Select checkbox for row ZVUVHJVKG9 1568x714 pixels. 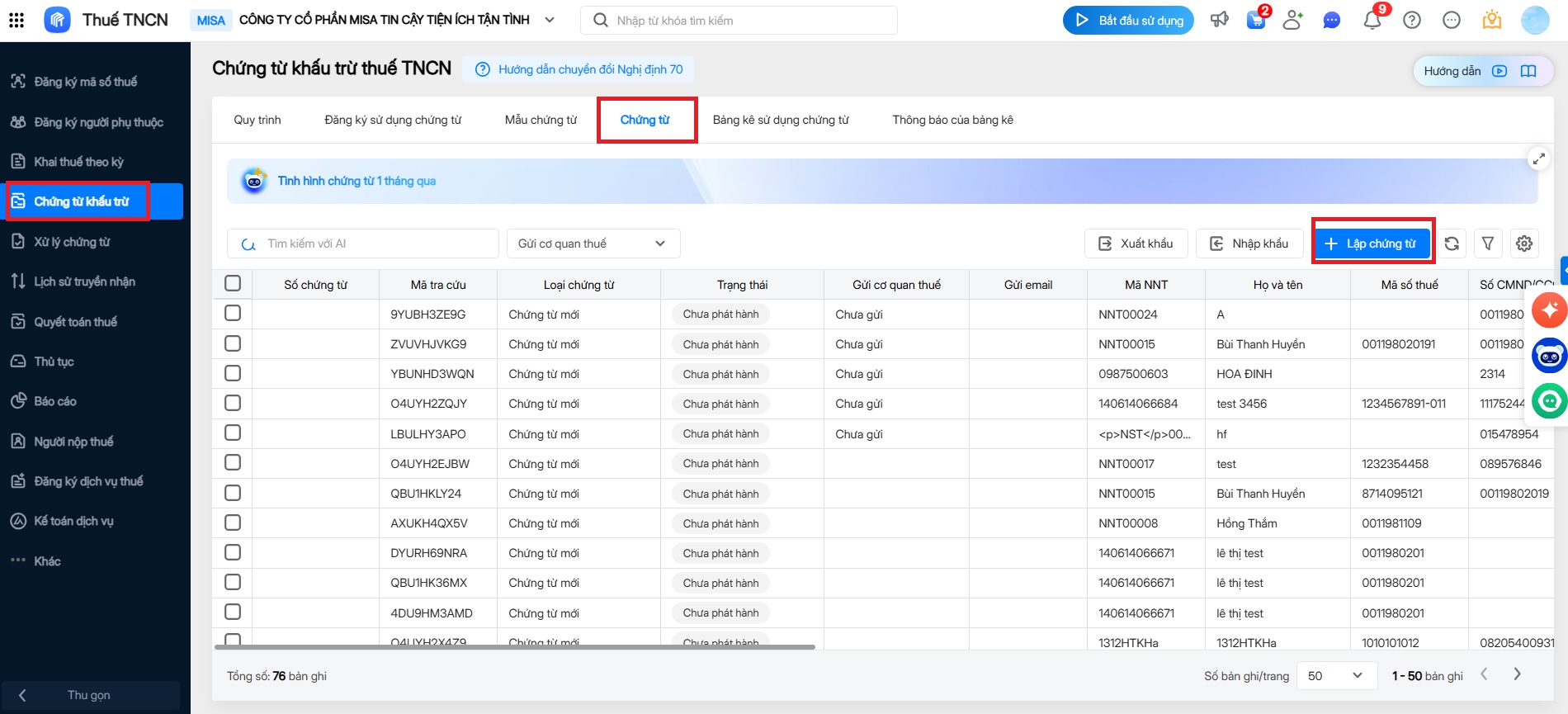tap(233, 343)
